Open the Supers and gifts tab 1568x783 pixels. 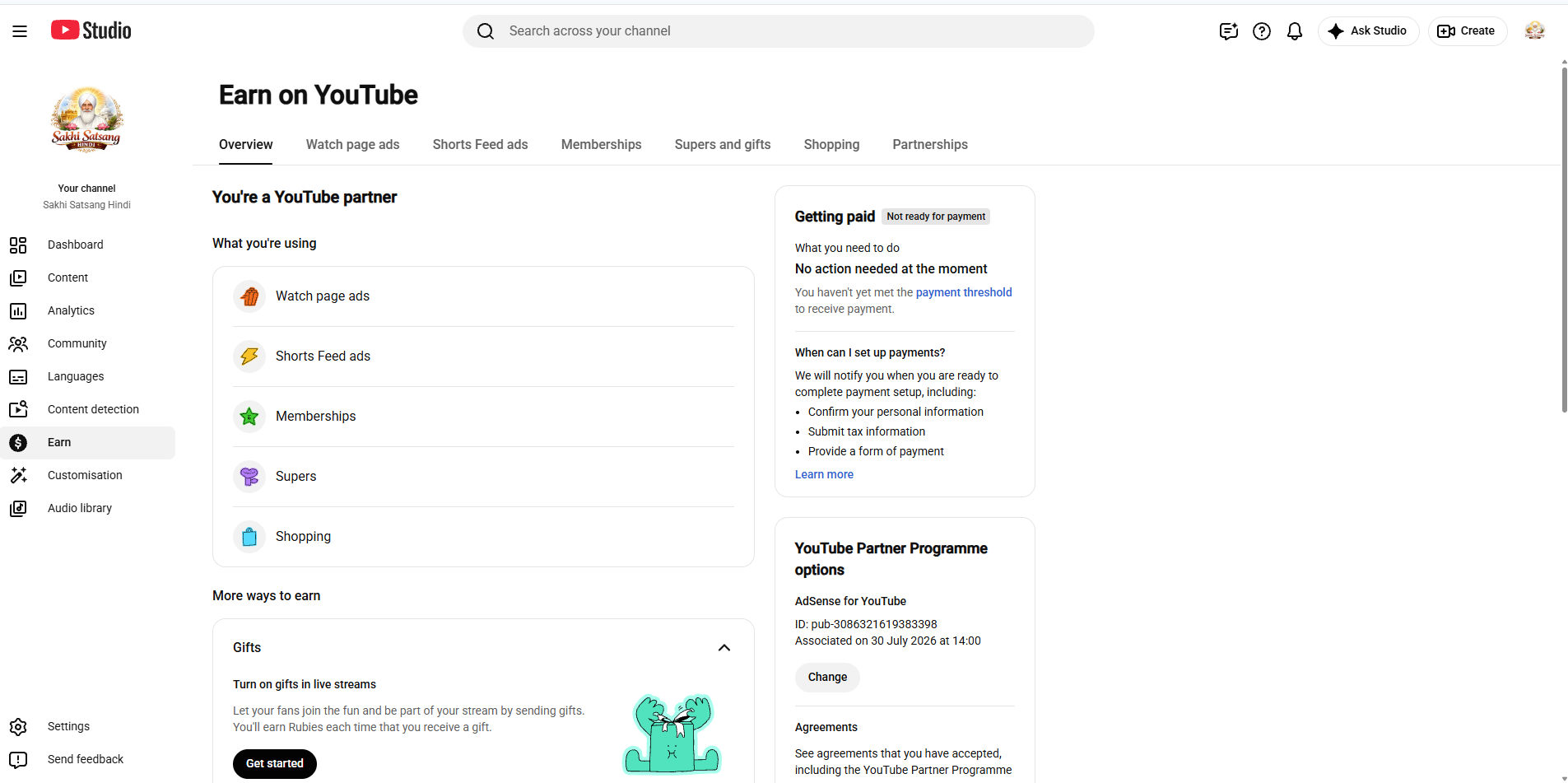point(723,145)
